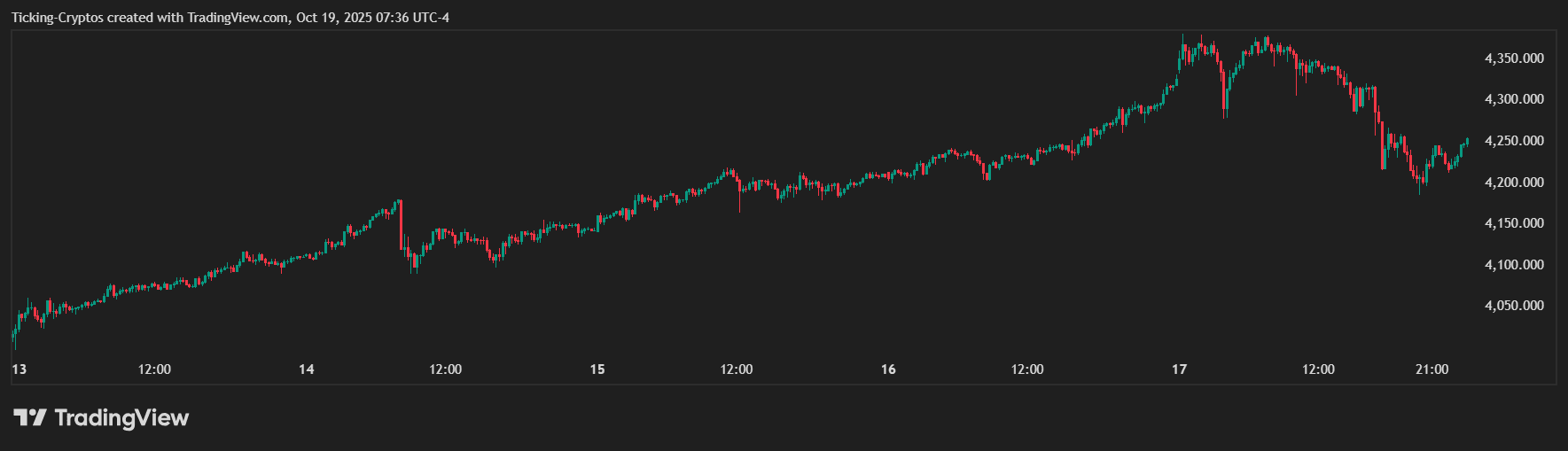Click the last green candle on chart
The height and width of the screenshot is (451, 1568).
click(1467, 140)
